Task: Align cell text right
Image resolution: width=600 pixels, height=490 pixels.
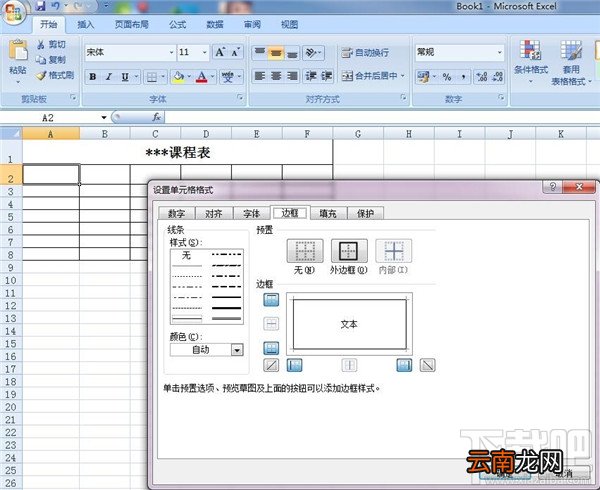Action: pyautogui.click(x=292, y=76)
